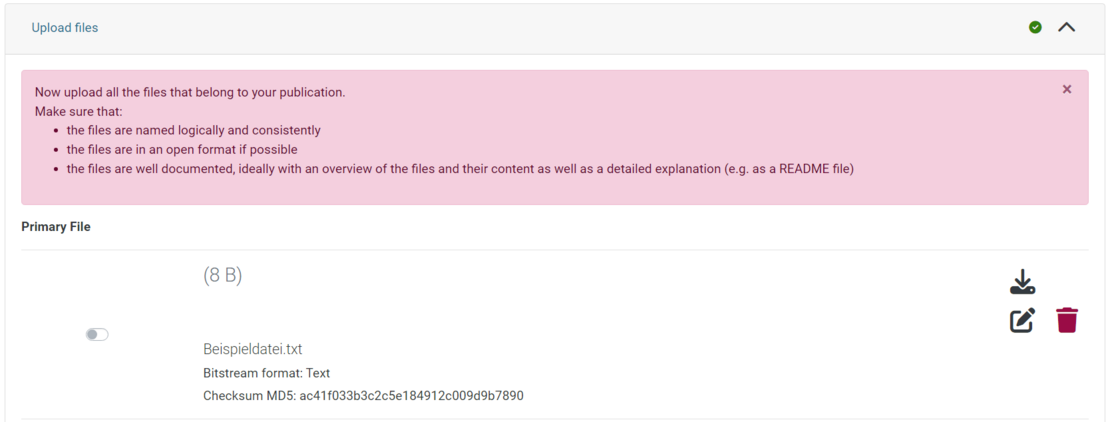Click the 'open format if possible' bullet
This screenshot has width=1110, height=422.
click(182, 149)
